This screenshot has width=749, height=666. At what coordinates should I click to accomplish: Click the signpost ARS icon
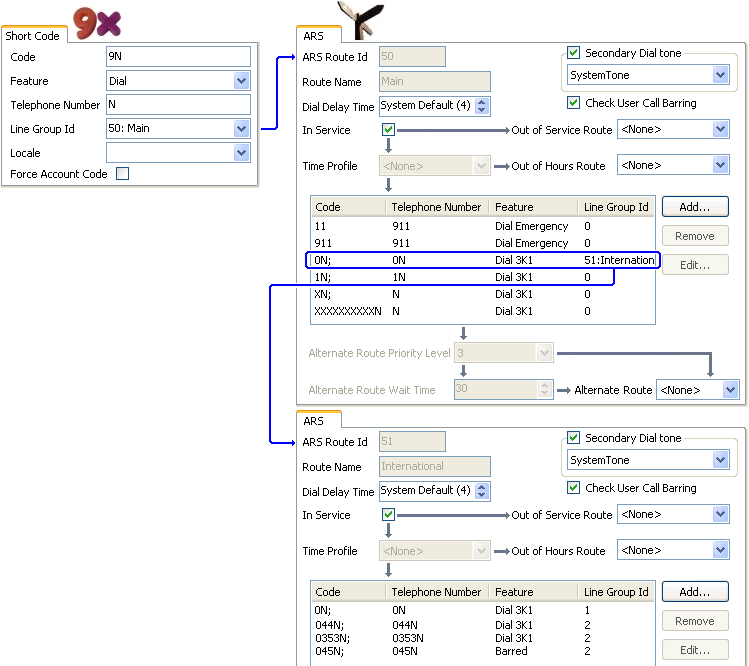(x=361, y=20)
